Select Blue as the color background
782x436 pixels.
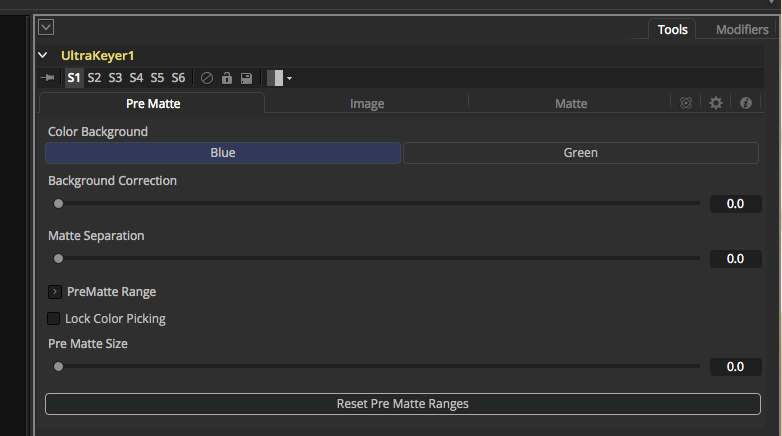coord(223,153)
